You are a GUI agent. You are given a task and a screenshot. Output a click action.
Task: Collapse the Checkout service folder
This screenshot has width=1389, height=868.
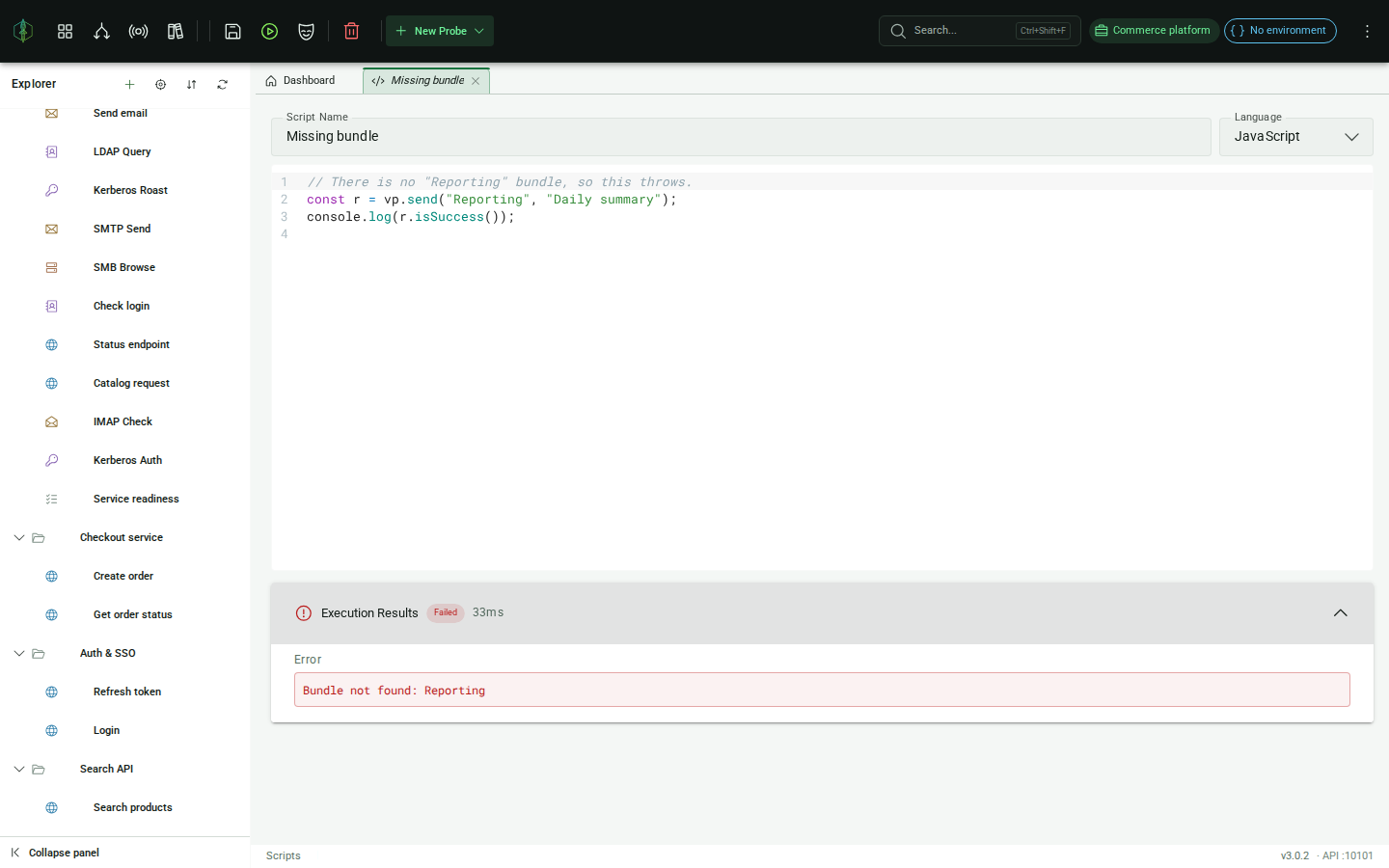click(x=18, y=537)
